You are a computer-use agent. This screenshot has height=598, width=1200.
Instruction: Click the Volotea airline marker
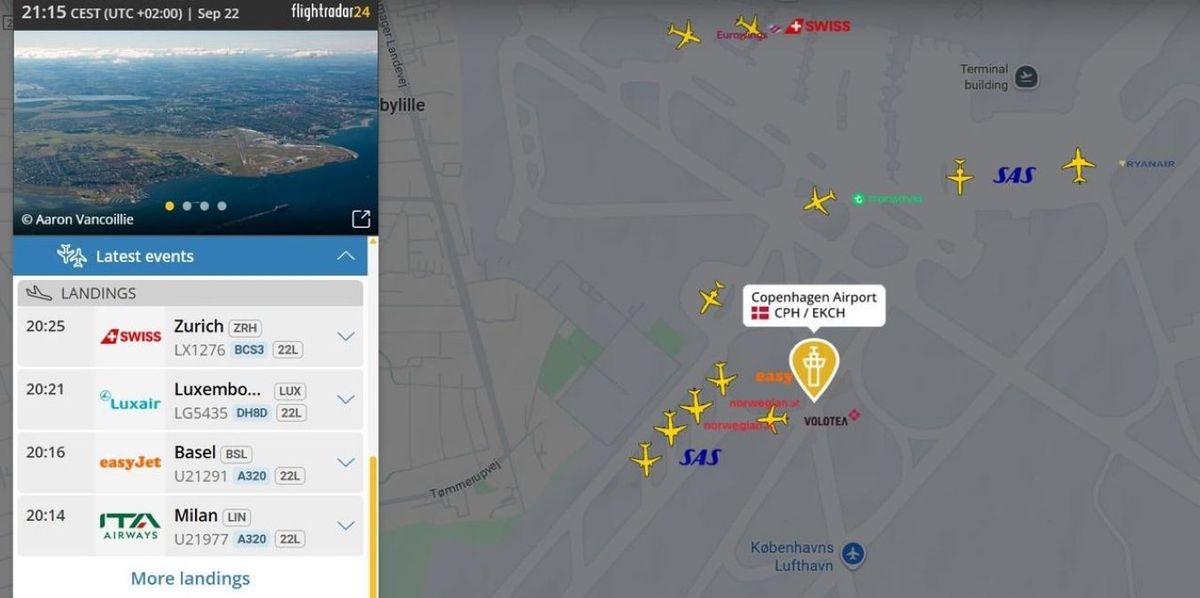[830, 420]
